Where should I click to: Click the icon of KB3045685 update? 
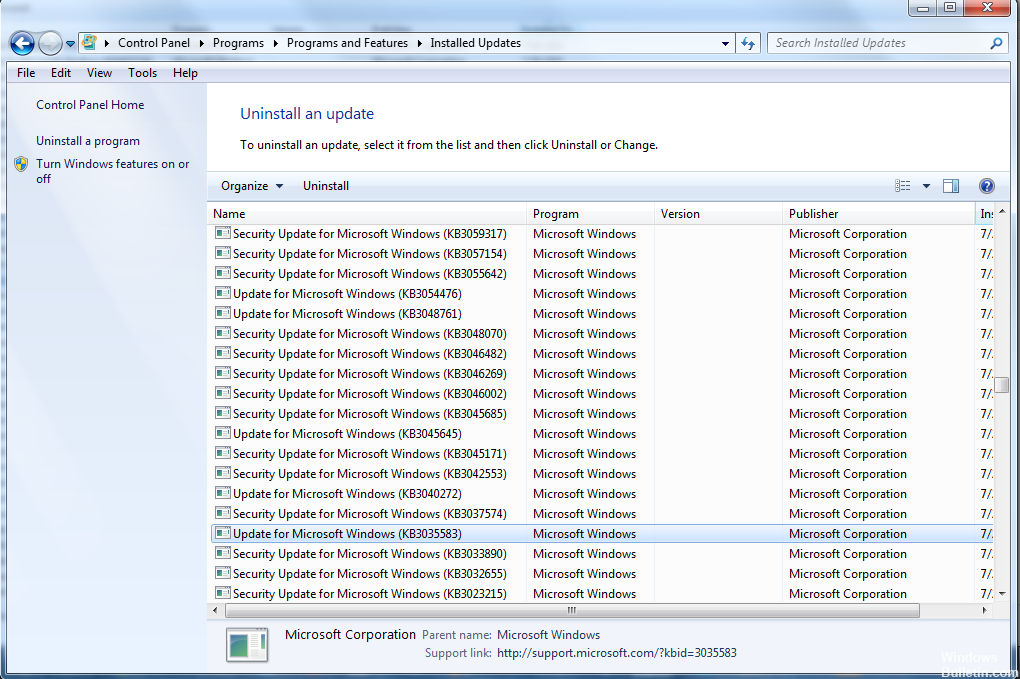pos(223,413)
